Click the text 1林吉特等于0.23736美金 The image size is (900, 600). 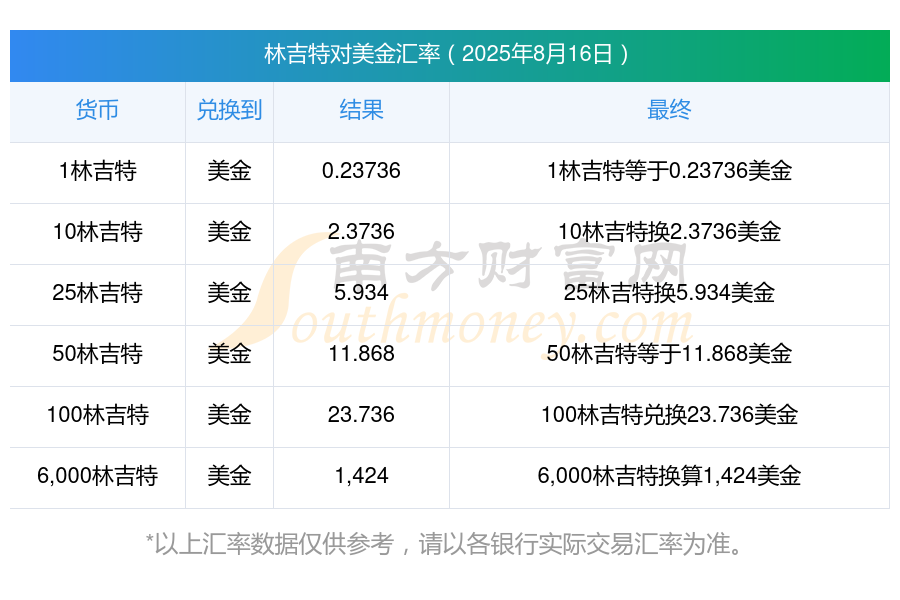pyautogui.click(x=669, y=171)
